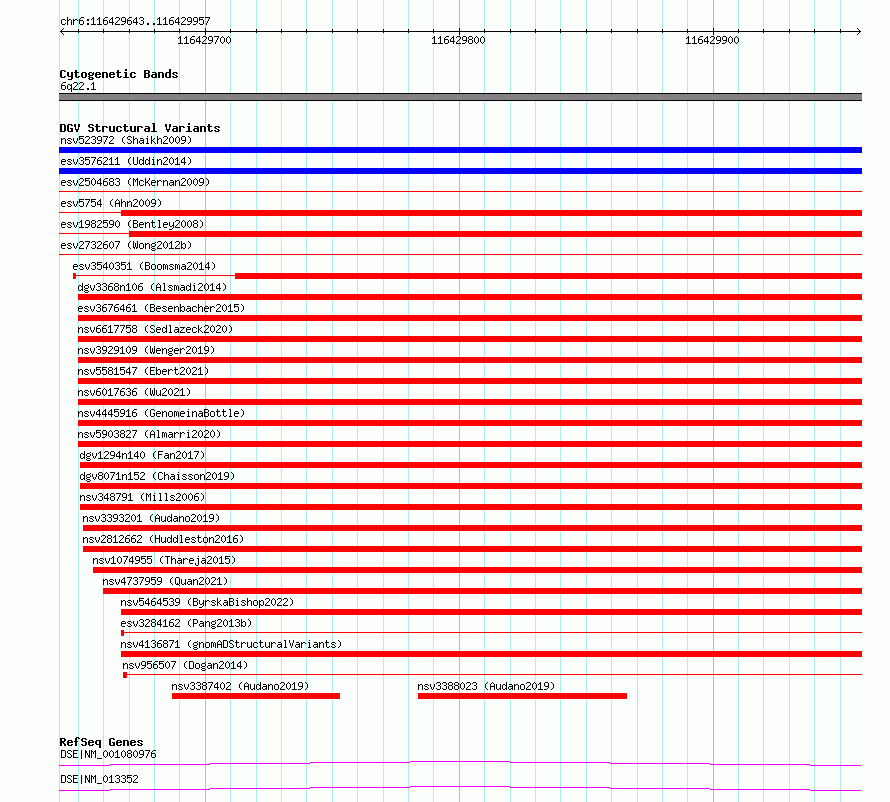Viewport: 890px width, 802px height.
Task: Click the magenta line under DSE|NM_013352
Action: pos(460,788)
